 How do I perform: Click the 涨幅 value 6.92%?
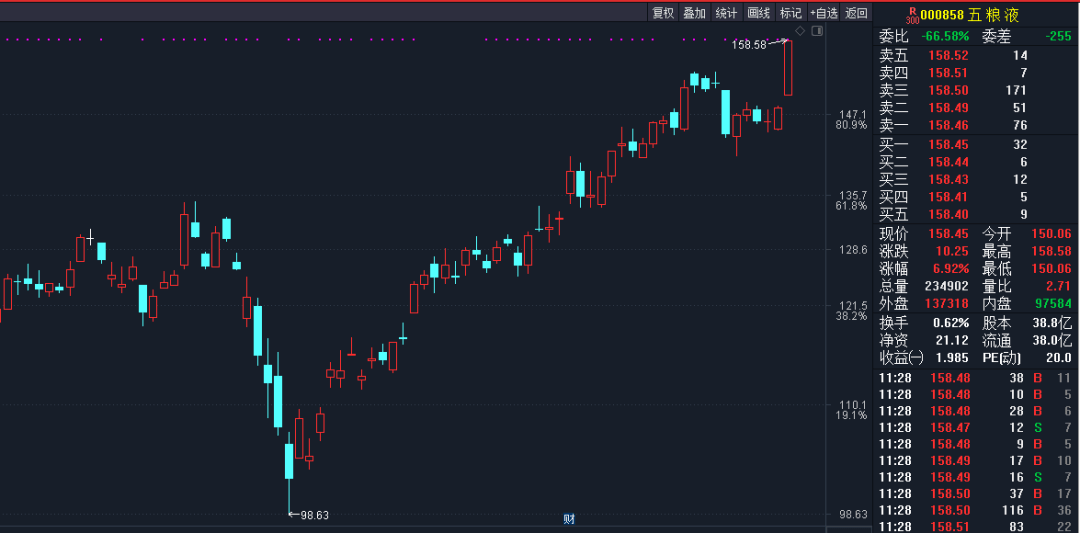pyautogui.click(x=951, y=269)
